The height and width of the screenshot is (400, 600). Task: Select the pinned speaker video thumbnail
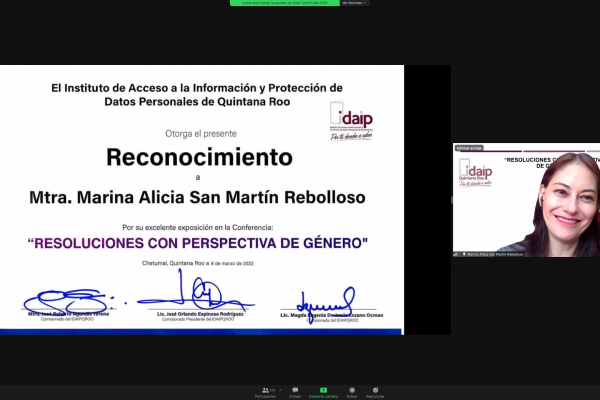pos(527,200)
